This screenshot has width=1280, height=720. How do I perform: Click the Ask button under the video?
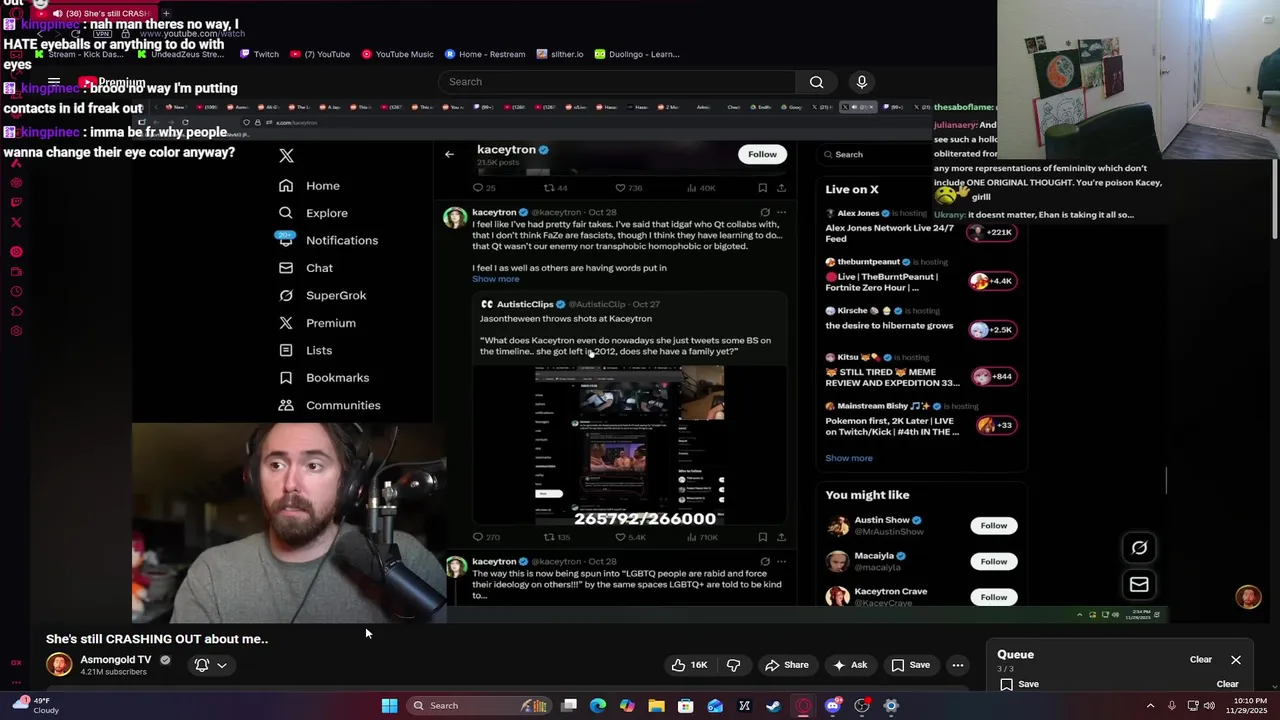point(849,665)
